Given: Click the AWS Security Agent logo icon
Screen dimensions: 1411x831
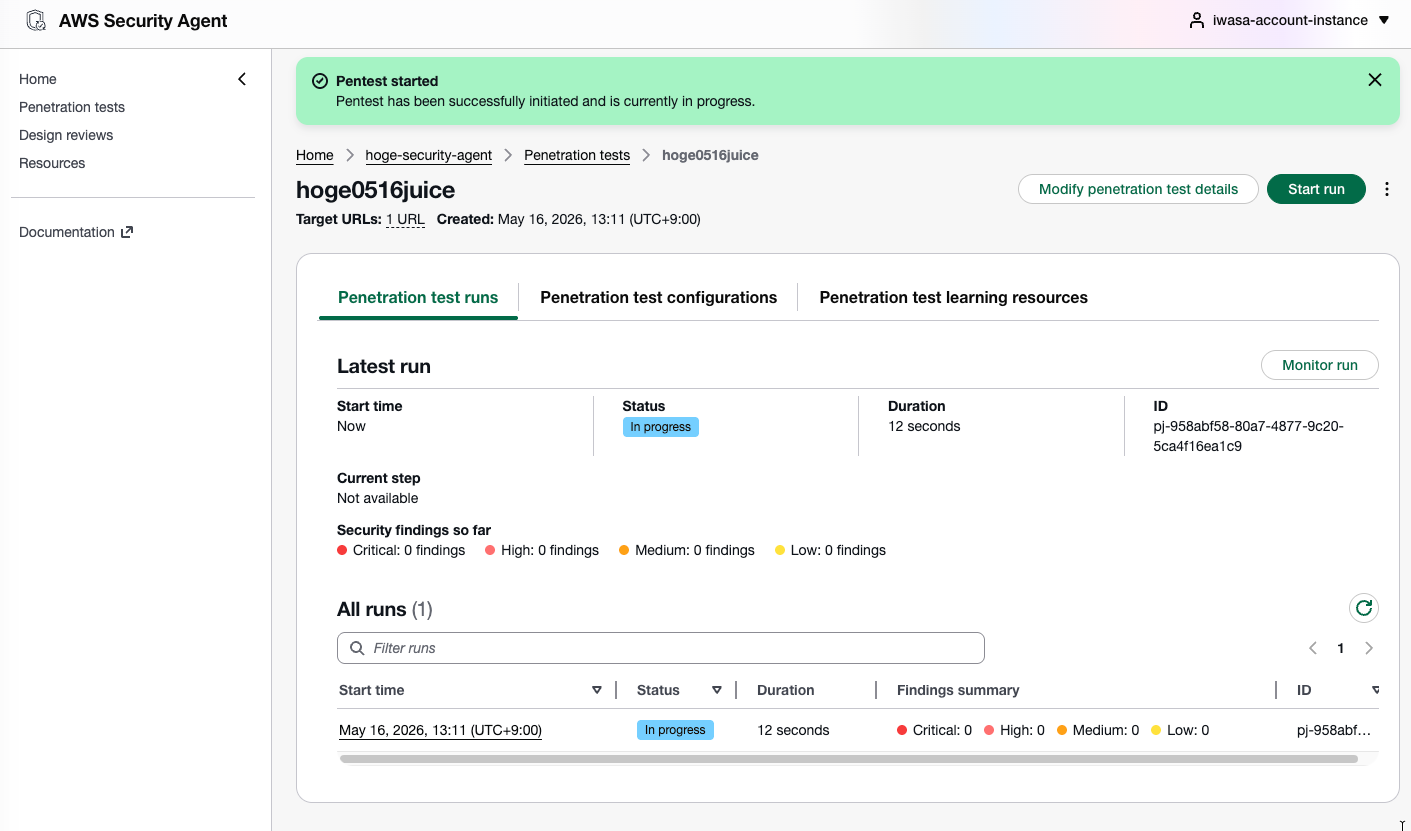Looking at the screenshot, I should coord(36,21).
